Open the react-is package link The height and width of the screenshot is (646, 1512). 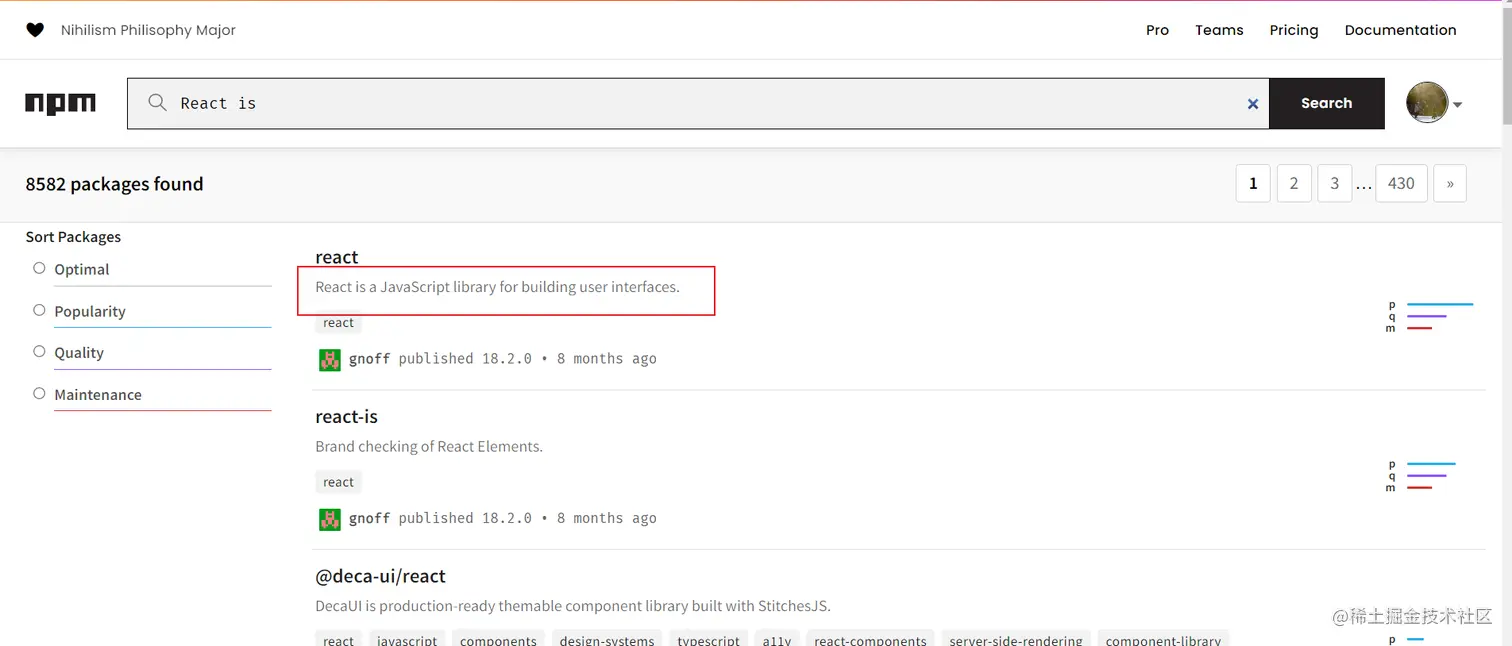click(x=346, y=416)
